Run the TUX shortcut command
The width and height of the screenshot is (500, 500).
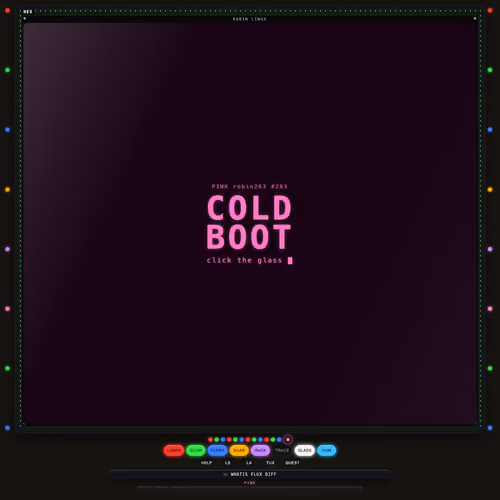tap(270, 463)
